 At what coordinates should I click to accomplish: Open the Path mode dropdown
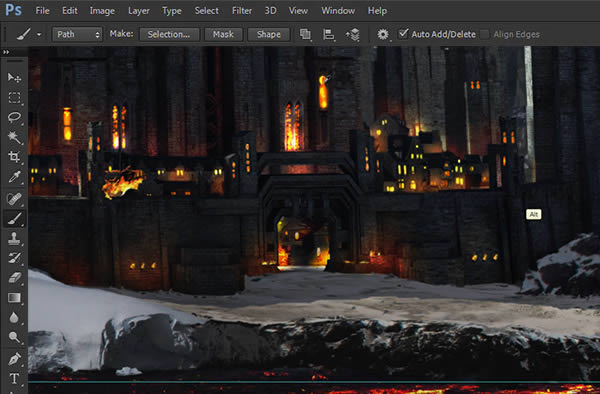tap(77, 34)
